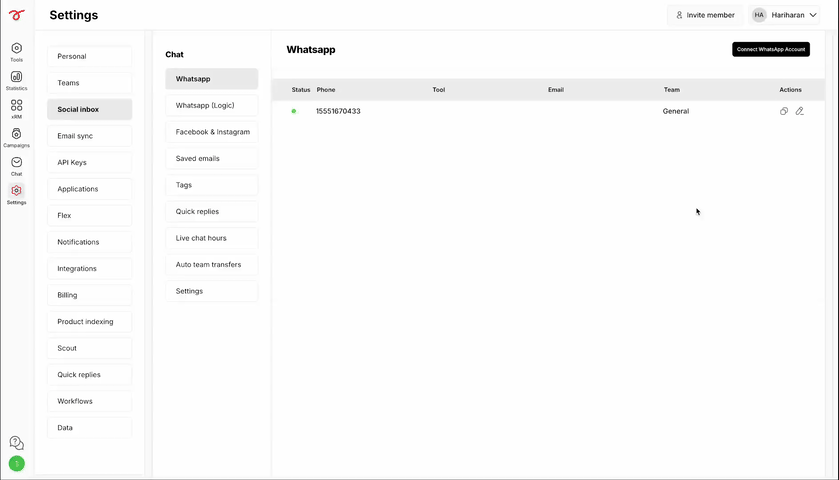Viewport: 839px width, 480px height.
Task: Expand the Hariharan account dropdown
Action: pyautogui.click(x=813, y=15)
